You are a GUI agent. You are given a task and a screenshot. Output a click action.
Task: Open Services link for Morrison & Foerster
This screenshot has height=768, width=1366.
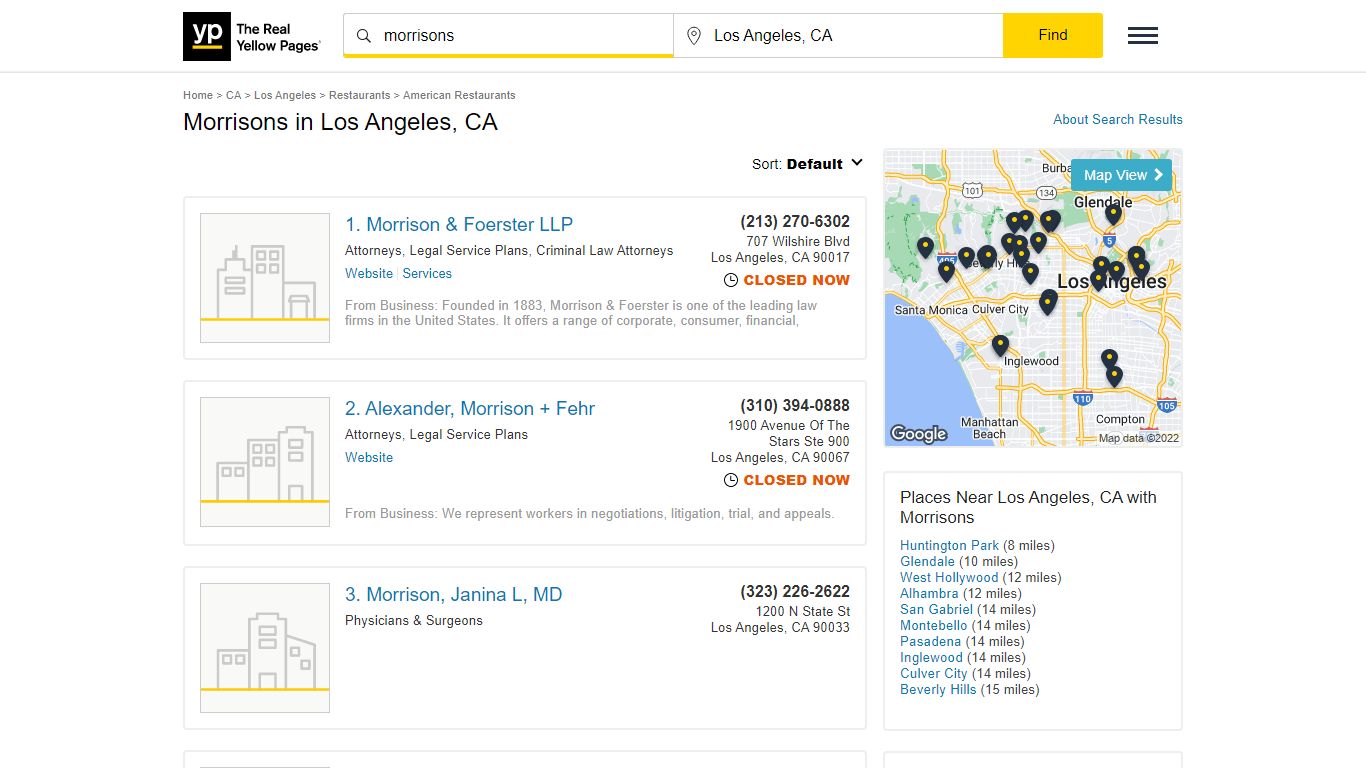click(x=427, y=274)
